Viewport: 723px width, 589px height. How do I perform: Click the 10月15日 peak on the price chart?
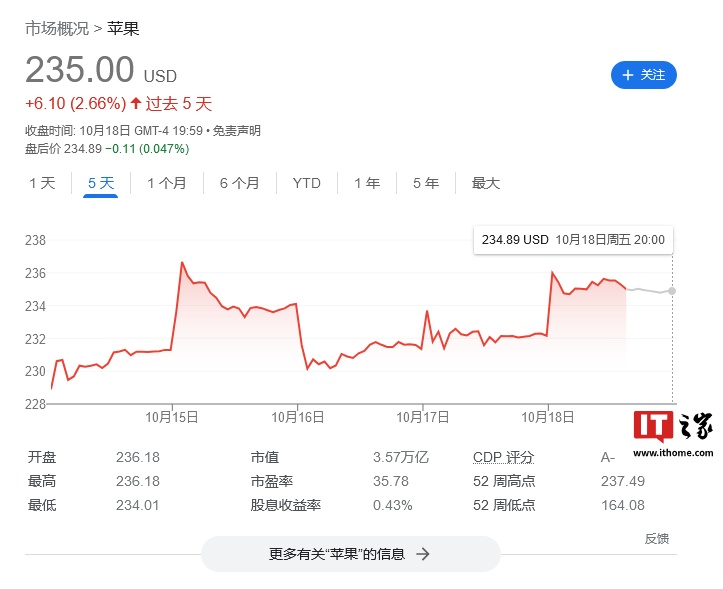[x=182, y=263]
